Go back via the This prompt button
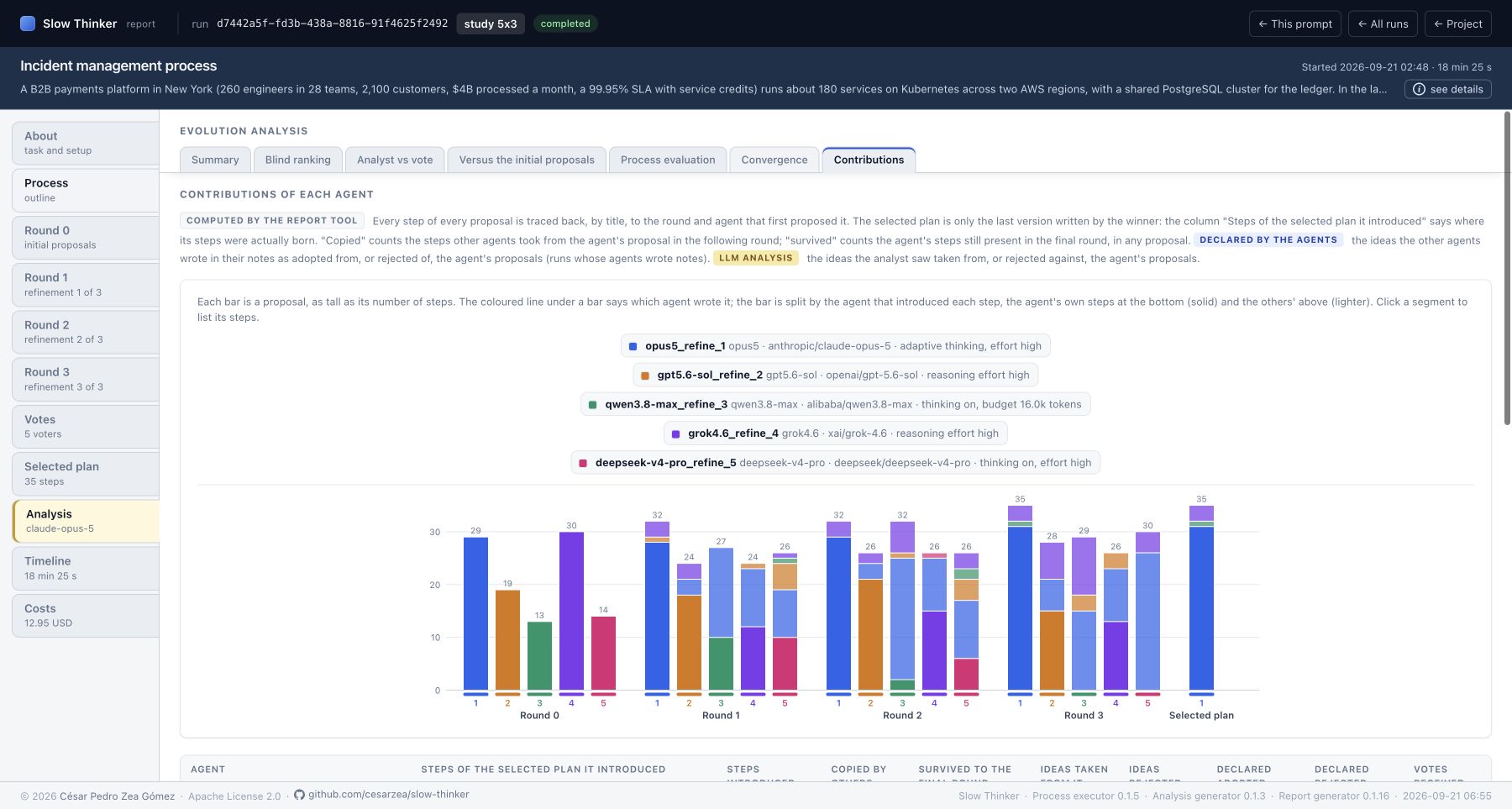The image size is (1512, 809). [1294, 24]
